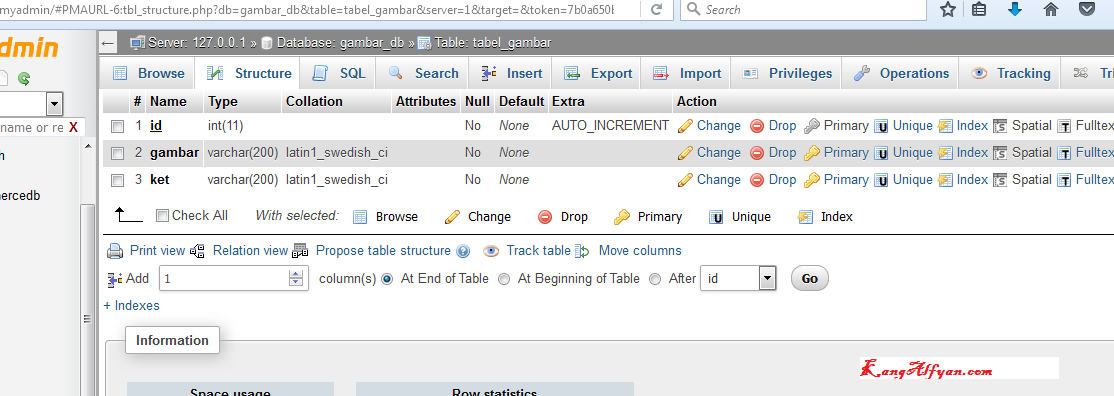Click number of columns spinner arrows
This screenshot has width=1114, height=396.
[x=296, y=279]
